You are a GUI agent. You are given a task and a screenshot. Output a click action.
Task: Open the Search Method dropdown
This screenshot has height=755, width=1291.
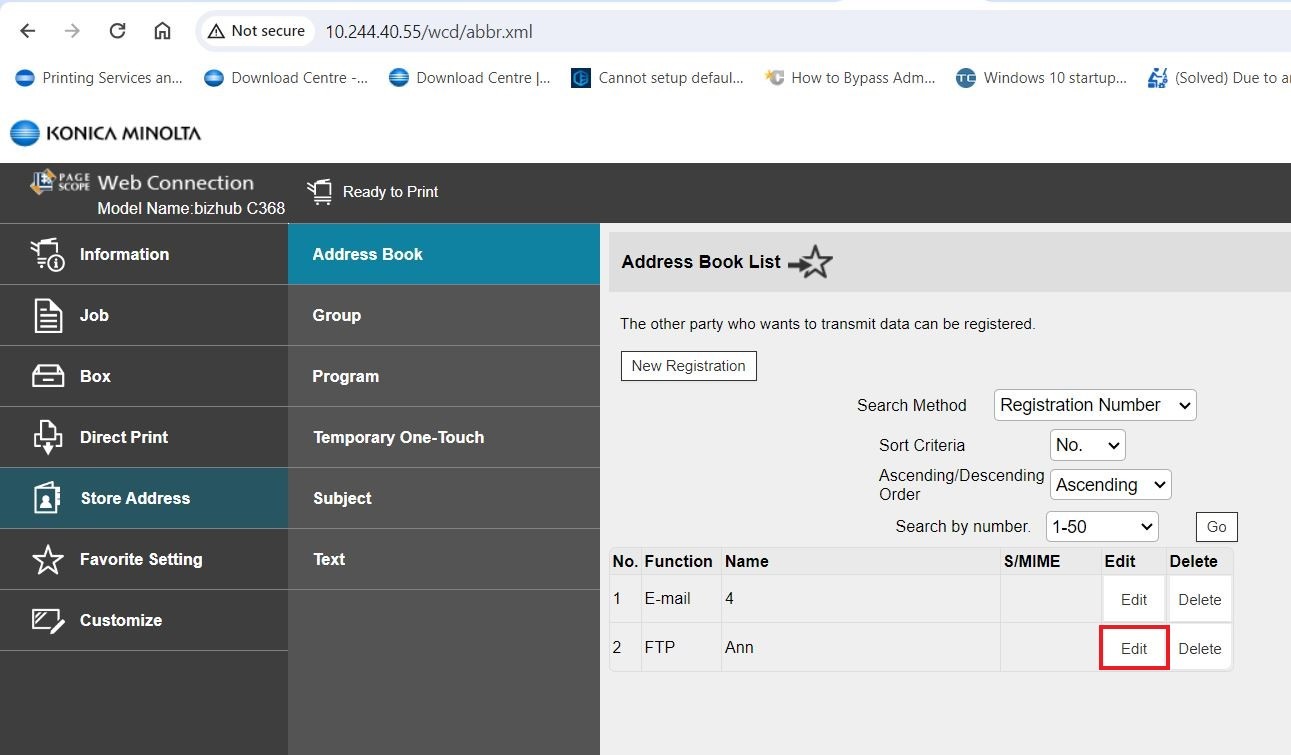click(x=1095, y=405)
